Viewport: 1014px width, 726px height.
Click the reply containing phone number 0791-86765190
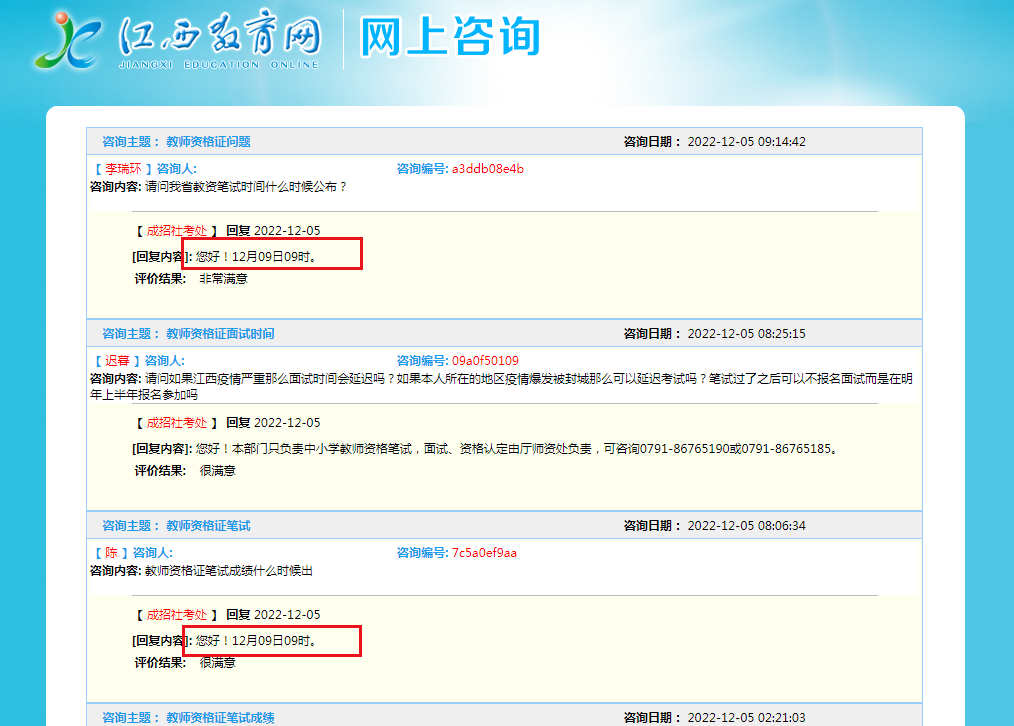[x=515, y=449]
